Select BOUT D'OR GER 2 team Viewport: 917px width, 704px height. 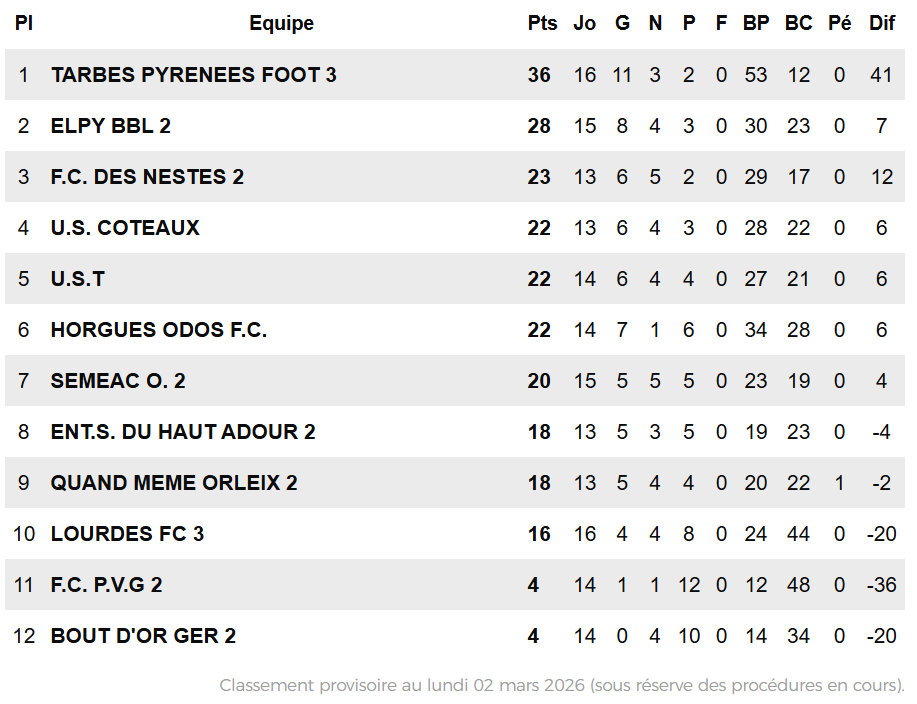143,636
